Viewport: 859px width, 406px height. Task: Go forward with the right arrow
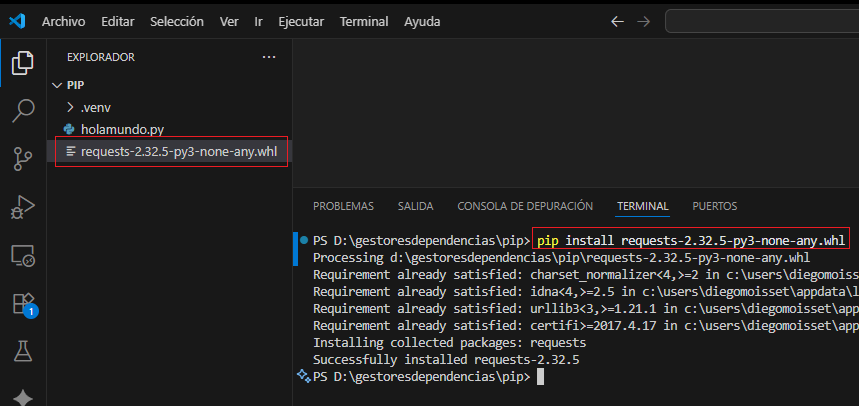[x=645, y=21]
